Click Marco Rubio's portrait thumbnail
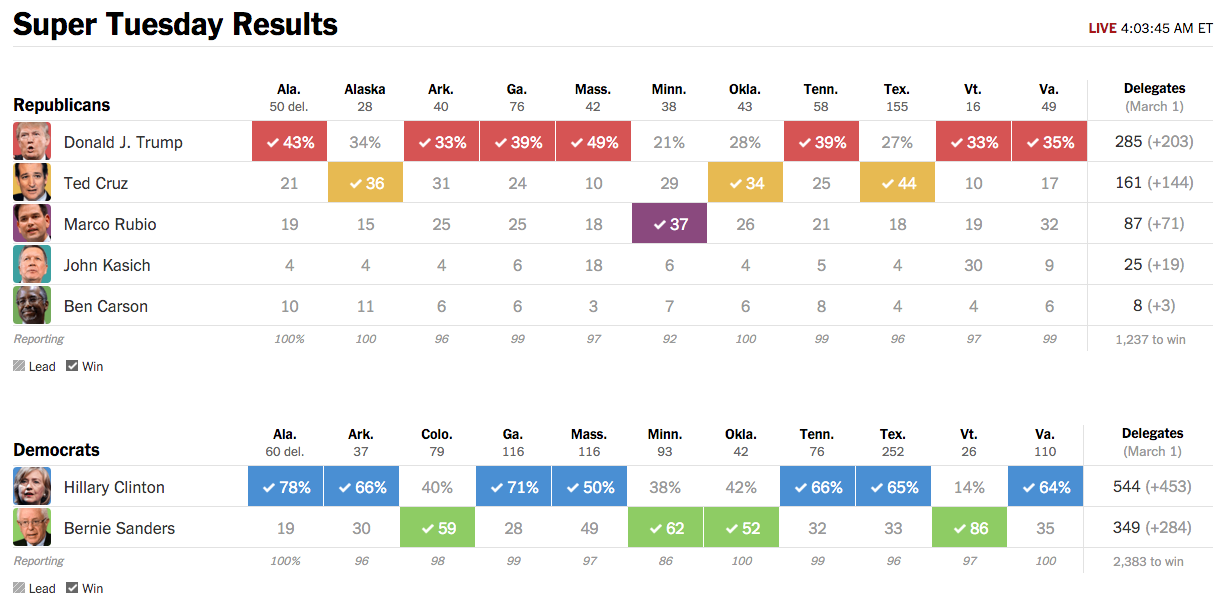 tap(32, 224)
